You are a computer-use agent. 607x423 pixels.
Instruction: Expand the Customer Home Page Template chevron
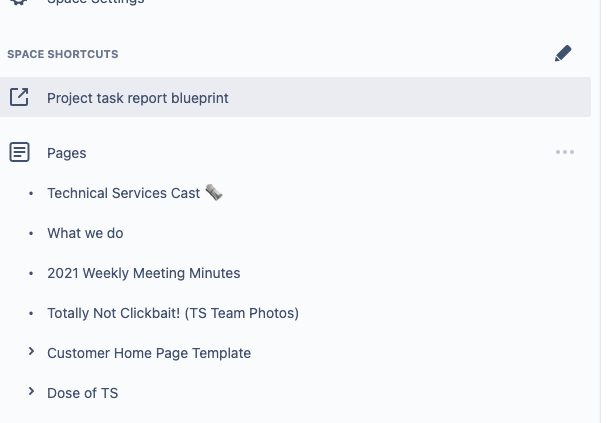pos(31,351)
